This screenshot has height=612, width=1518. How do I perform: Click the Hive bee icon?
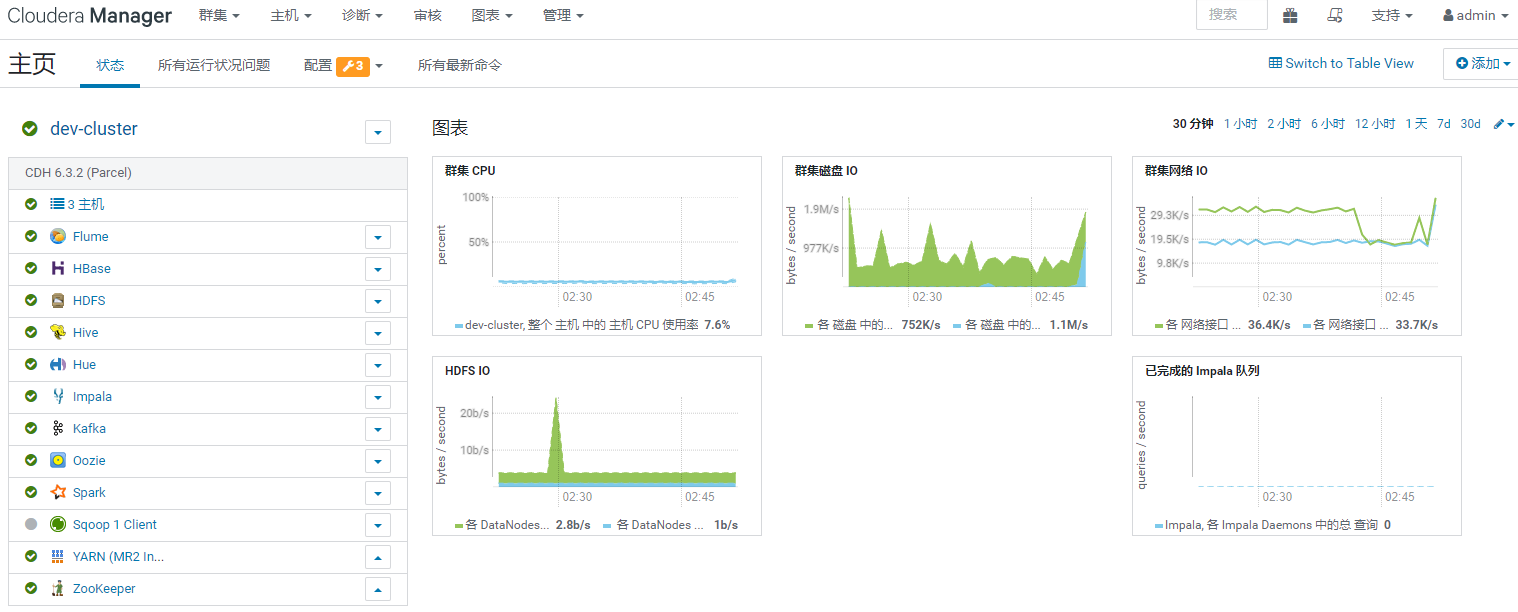(x=58, y=333)
